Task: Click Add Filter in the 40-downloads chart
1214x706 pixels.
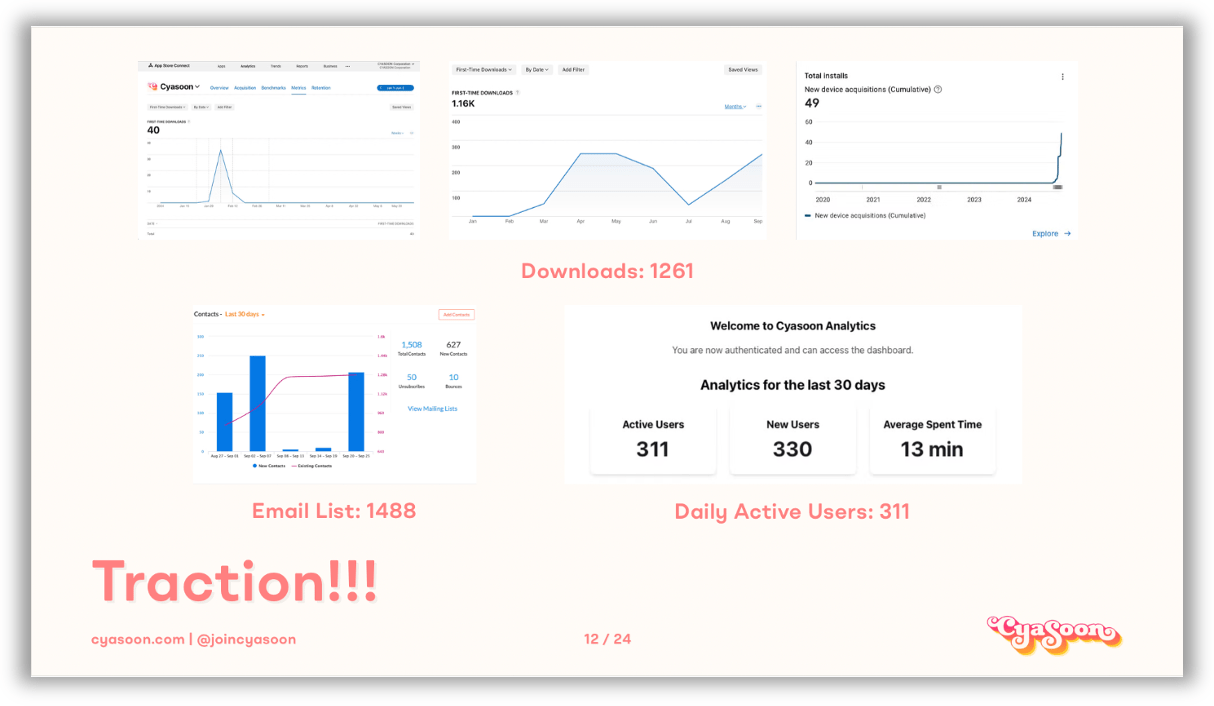Action: [x=225, y=107]
